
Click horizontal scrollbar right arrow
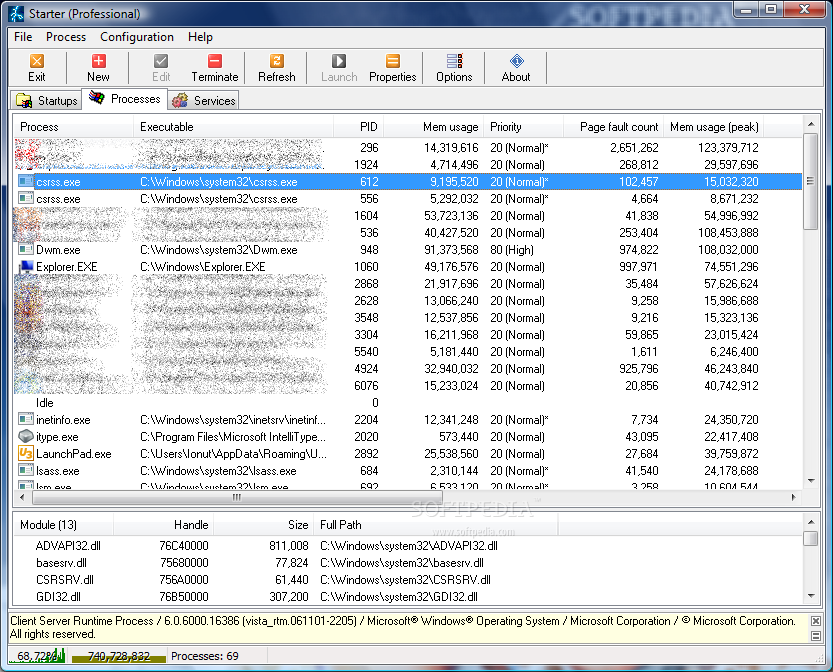[x=794, y=497]
